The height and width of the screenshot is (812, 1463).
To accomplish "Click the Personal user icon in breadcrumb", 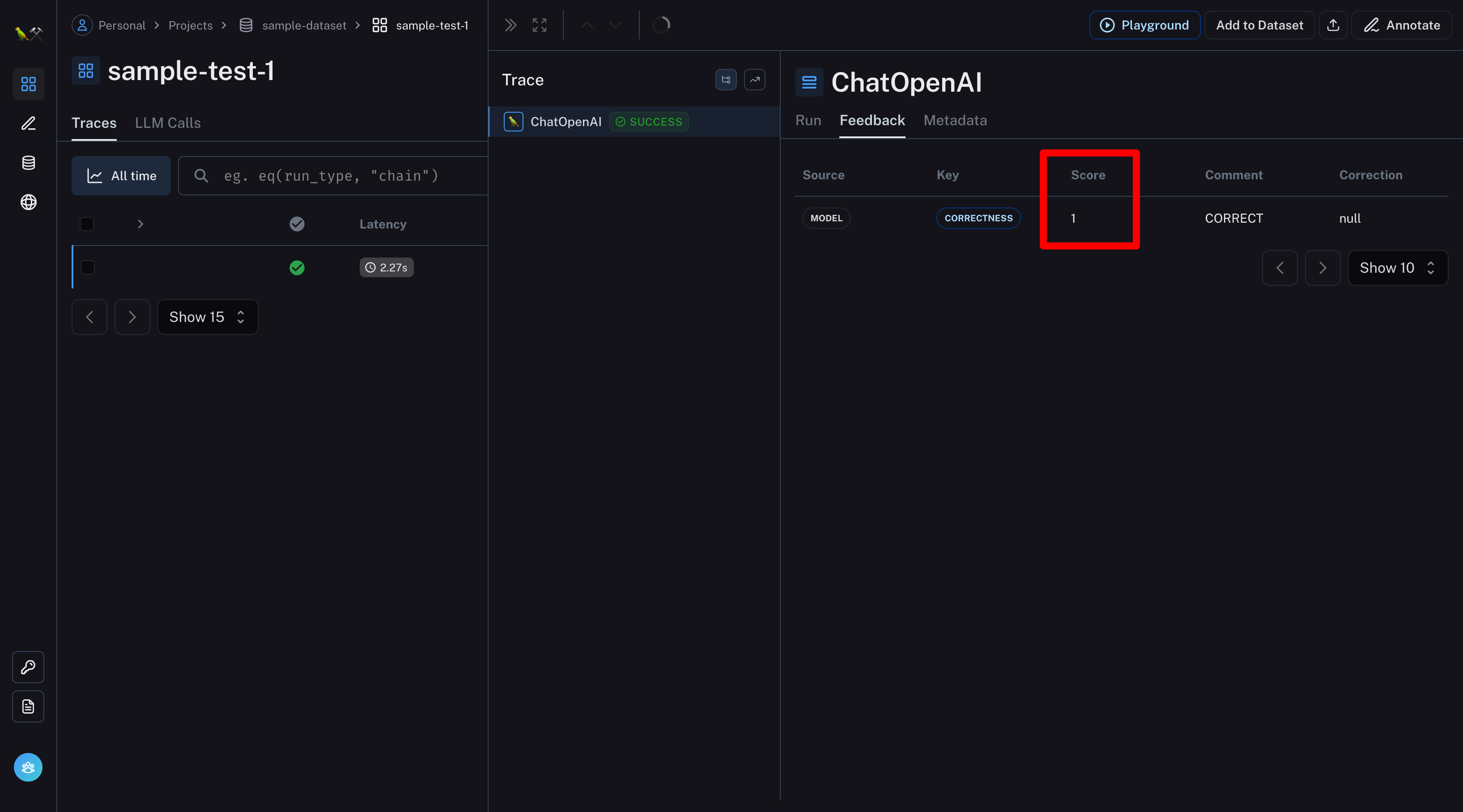I will coord(82,25).
